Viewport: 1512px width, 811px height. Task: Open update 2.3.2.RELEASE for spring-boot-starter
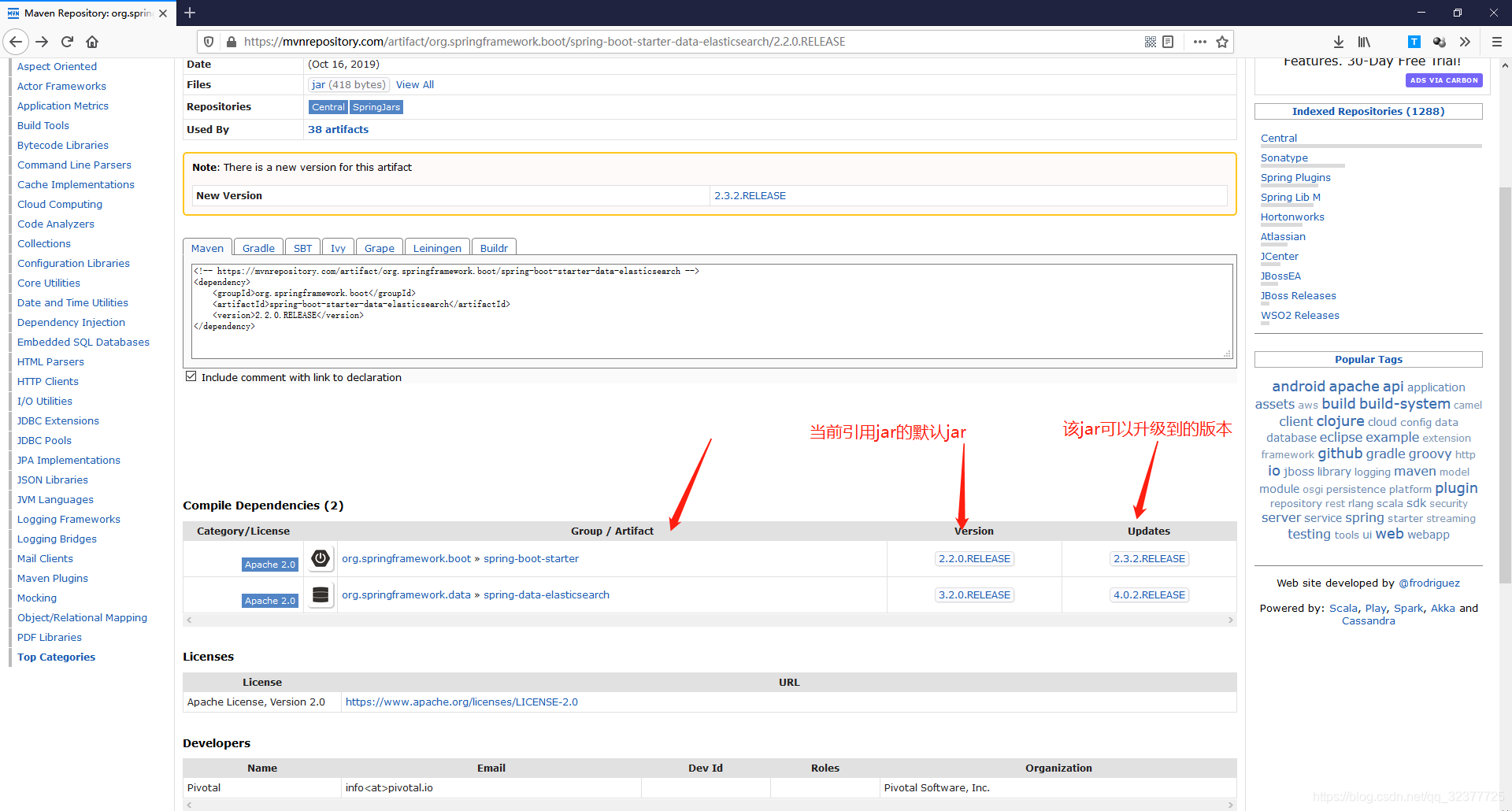pos(1149,559)
